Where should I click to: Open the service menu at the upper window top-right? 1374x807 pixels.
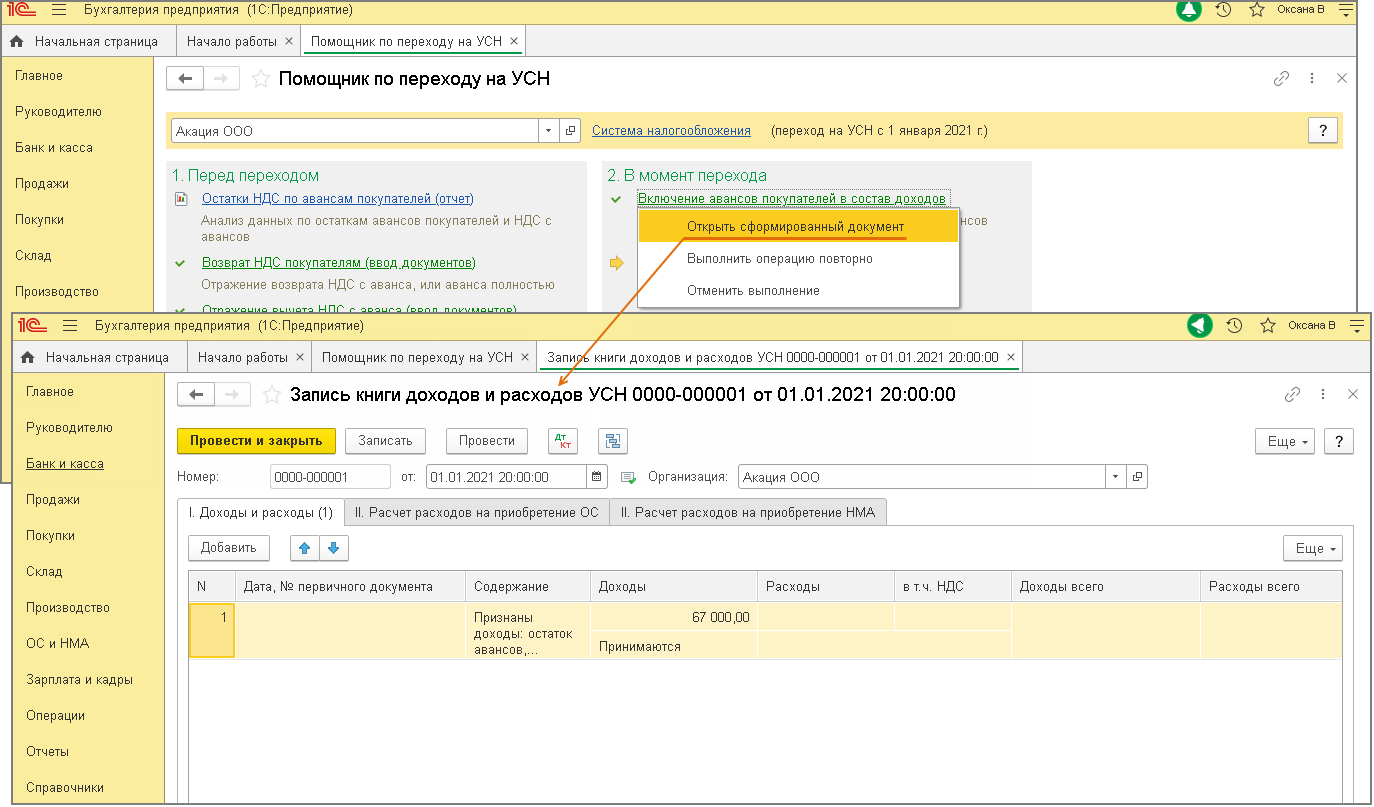1346,10
